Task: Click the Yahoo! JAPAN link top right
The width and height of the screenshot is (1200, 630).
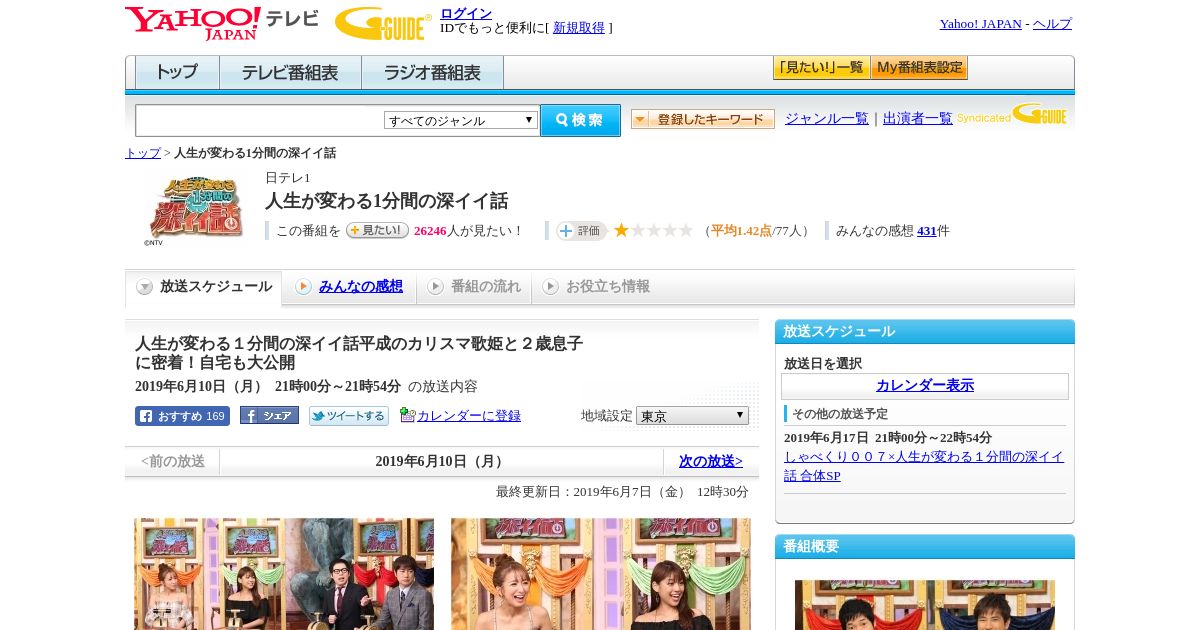Action: pos(981,24)
